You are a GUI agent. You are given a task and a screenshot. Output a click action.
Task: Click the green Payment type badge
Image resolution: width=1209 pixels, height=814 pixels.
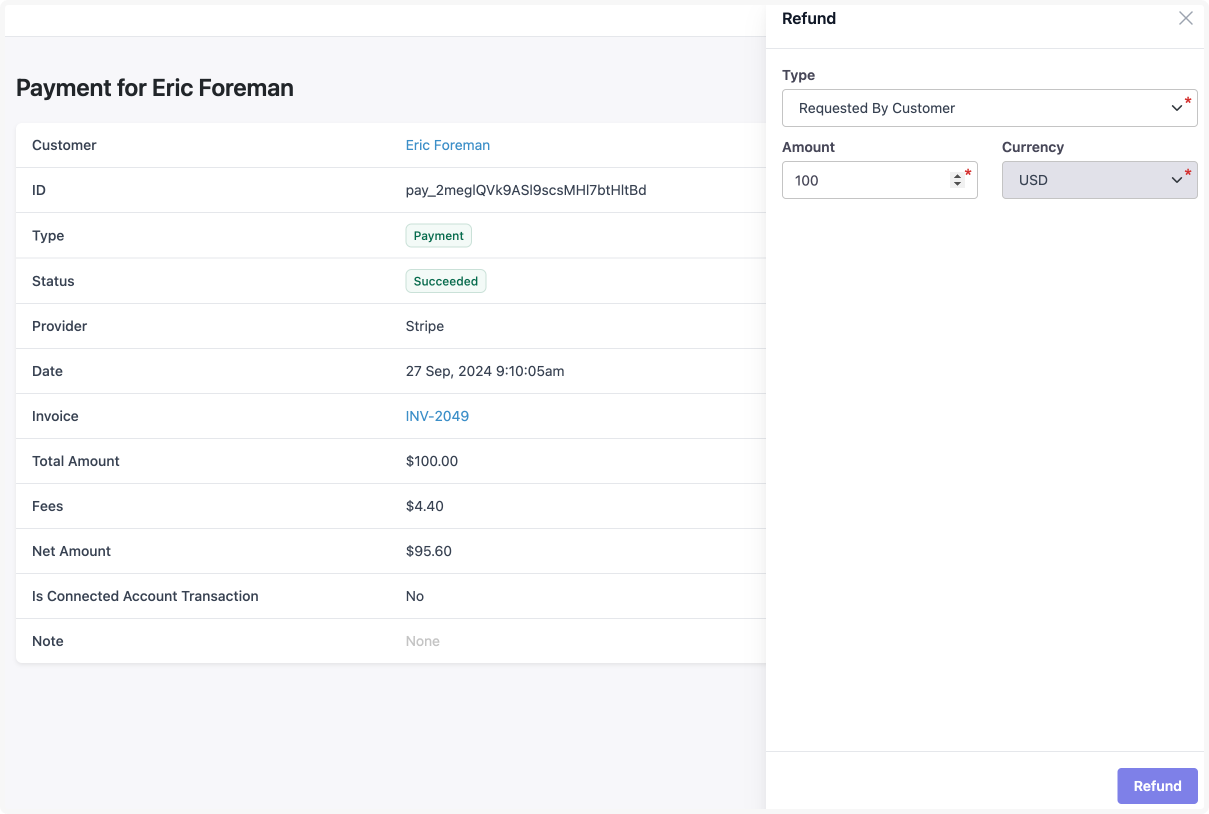[x=438, y=236]
